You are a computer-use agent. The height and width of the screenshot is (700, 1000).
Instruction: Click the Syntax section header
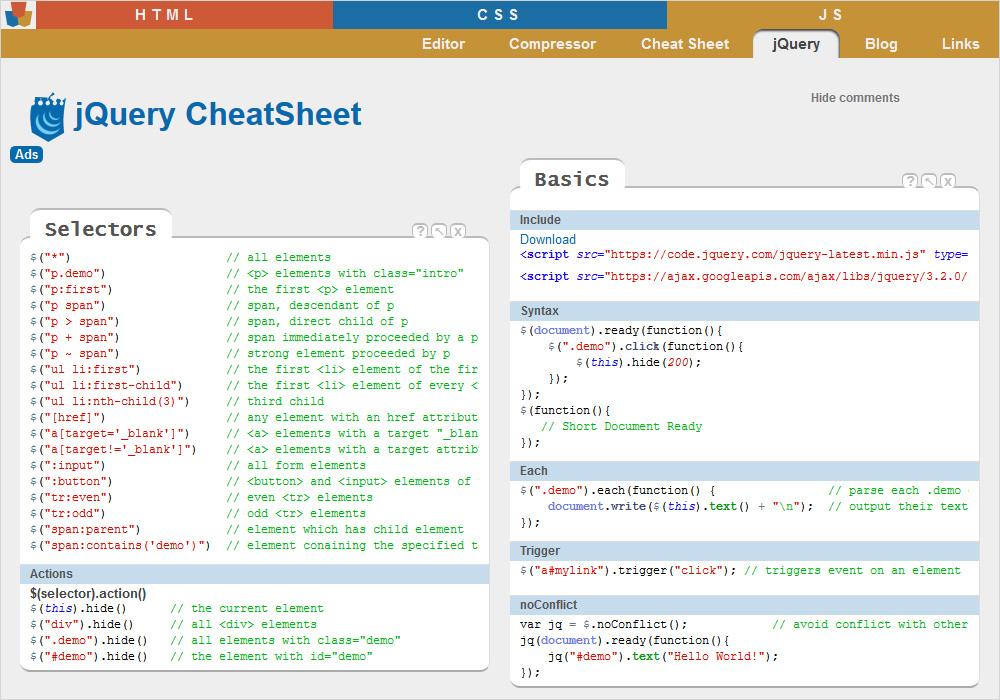(x=744, y=311)
